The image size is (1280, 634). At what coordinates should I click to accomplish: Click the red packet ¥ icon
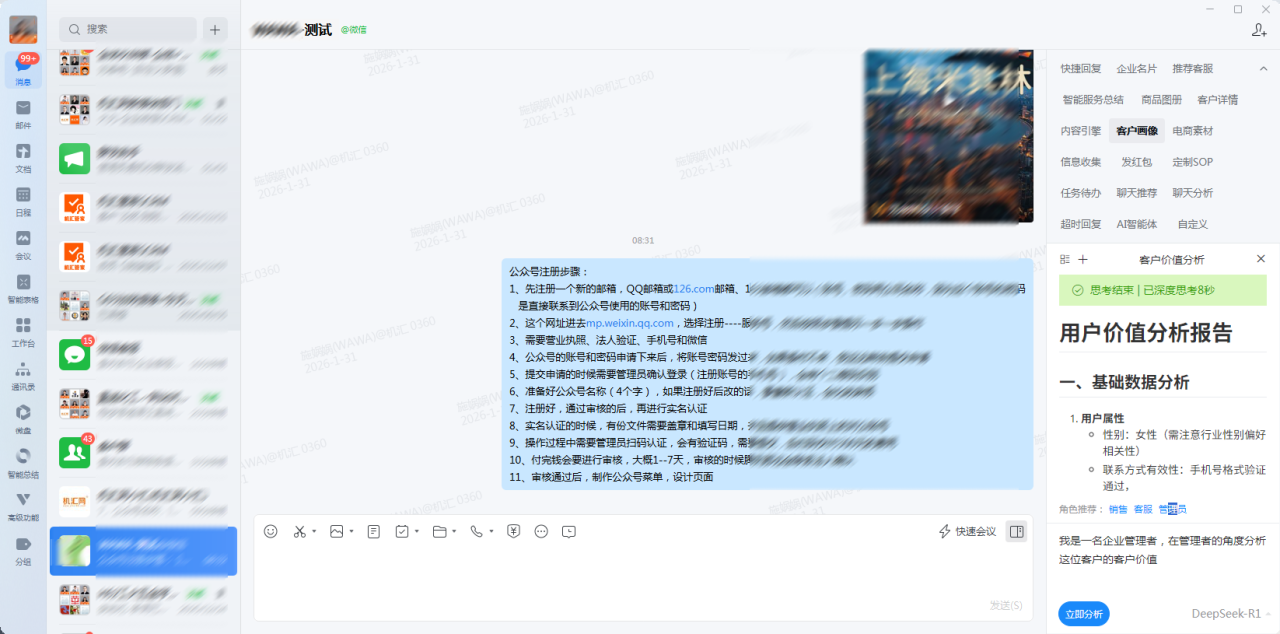click(x=513, y=531)
